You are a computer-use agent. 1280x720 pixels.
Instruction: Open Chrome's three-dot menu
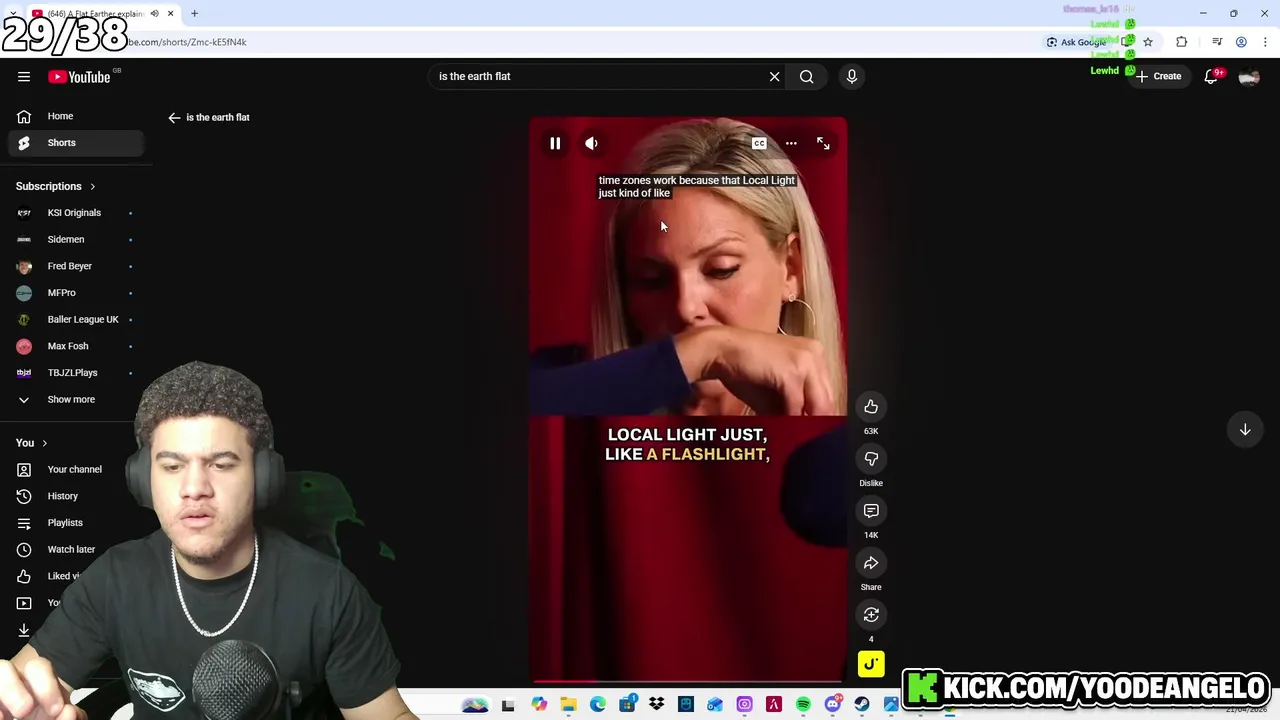pos(1265,42)
